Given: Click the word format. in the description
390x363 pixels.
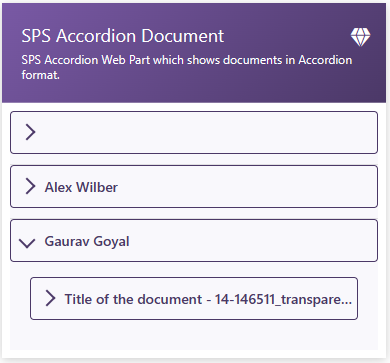Looking at the screenshot, I should coord(41,75).
